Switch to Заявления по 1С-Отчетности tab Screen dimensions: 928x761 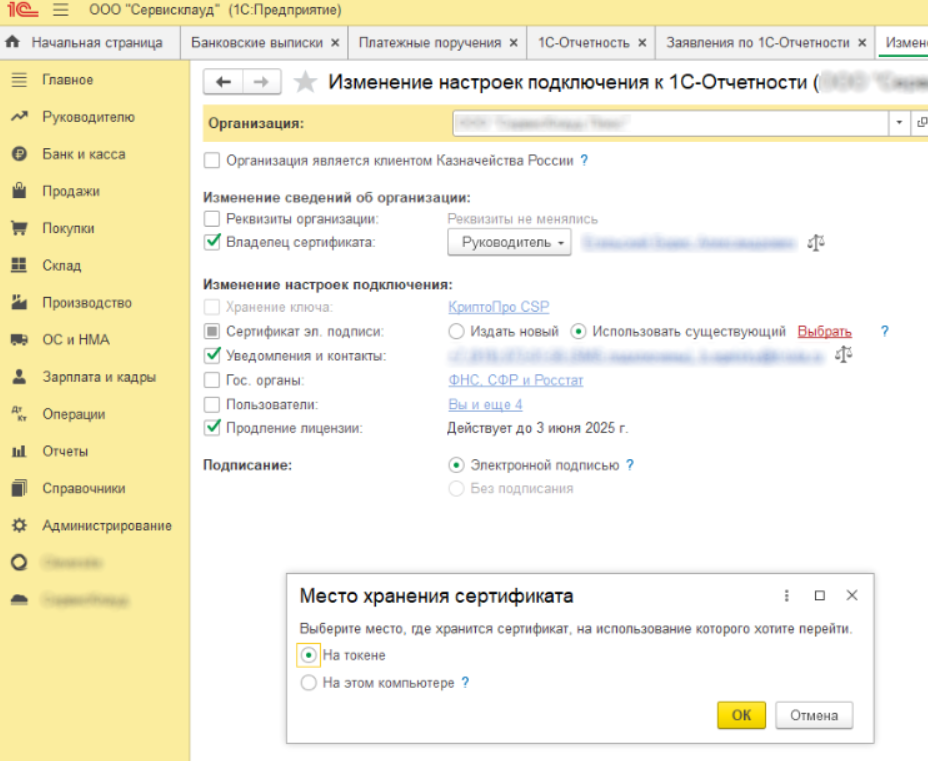(758, 43)
